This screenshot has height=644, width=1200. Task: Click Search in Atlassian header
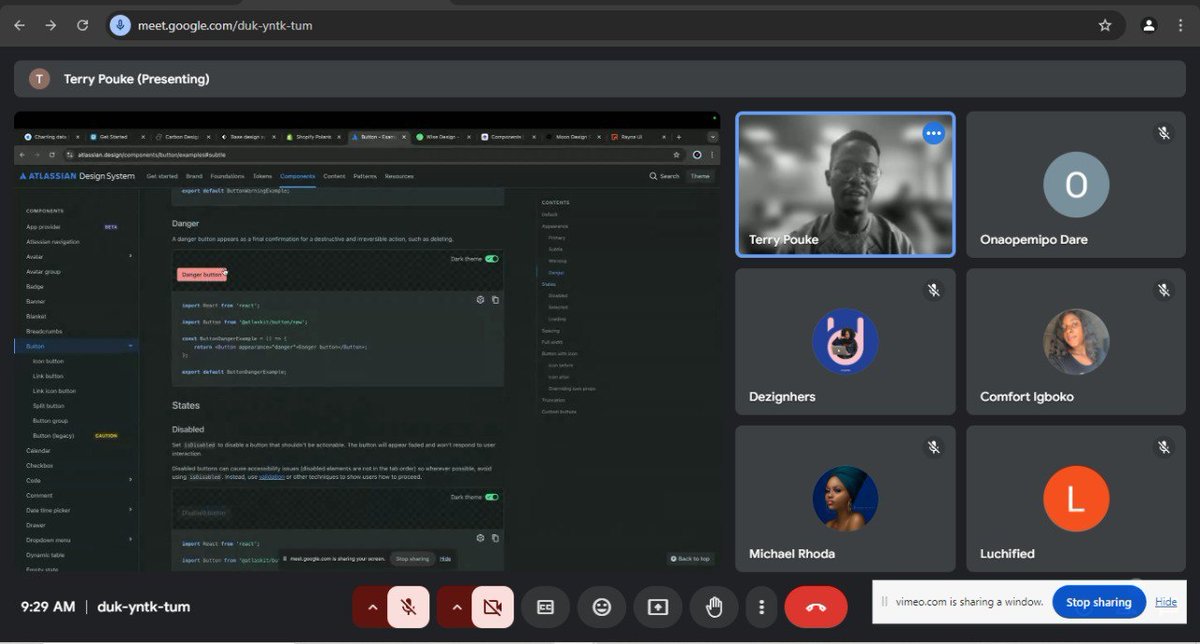coord(664,176)
